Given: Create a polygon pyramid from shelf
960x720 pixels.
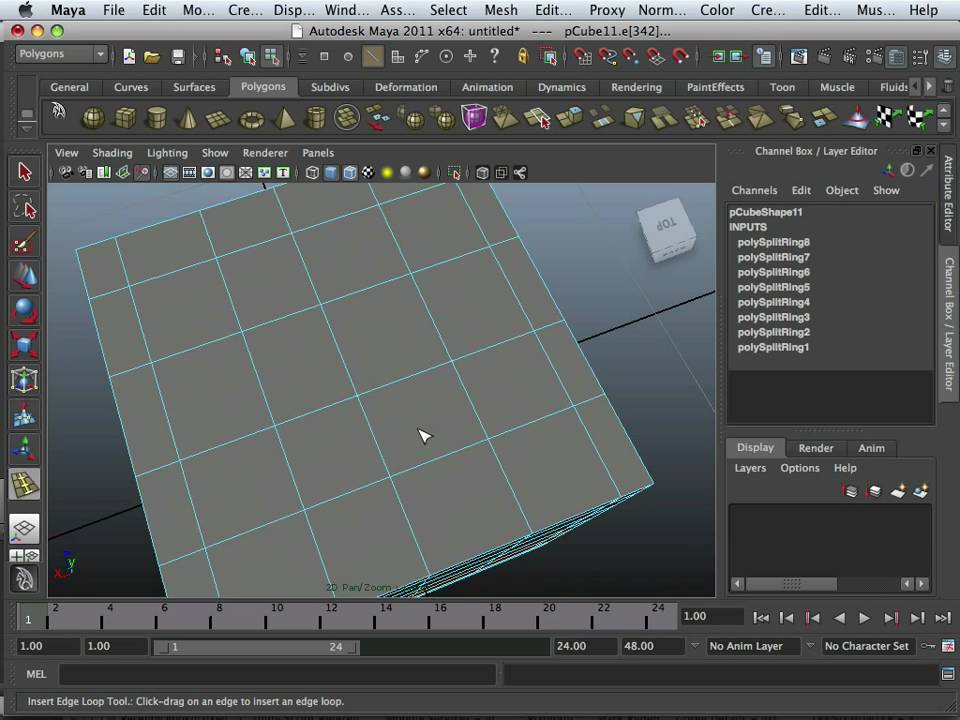Looking at the screenshot, I should pos(283,118).
